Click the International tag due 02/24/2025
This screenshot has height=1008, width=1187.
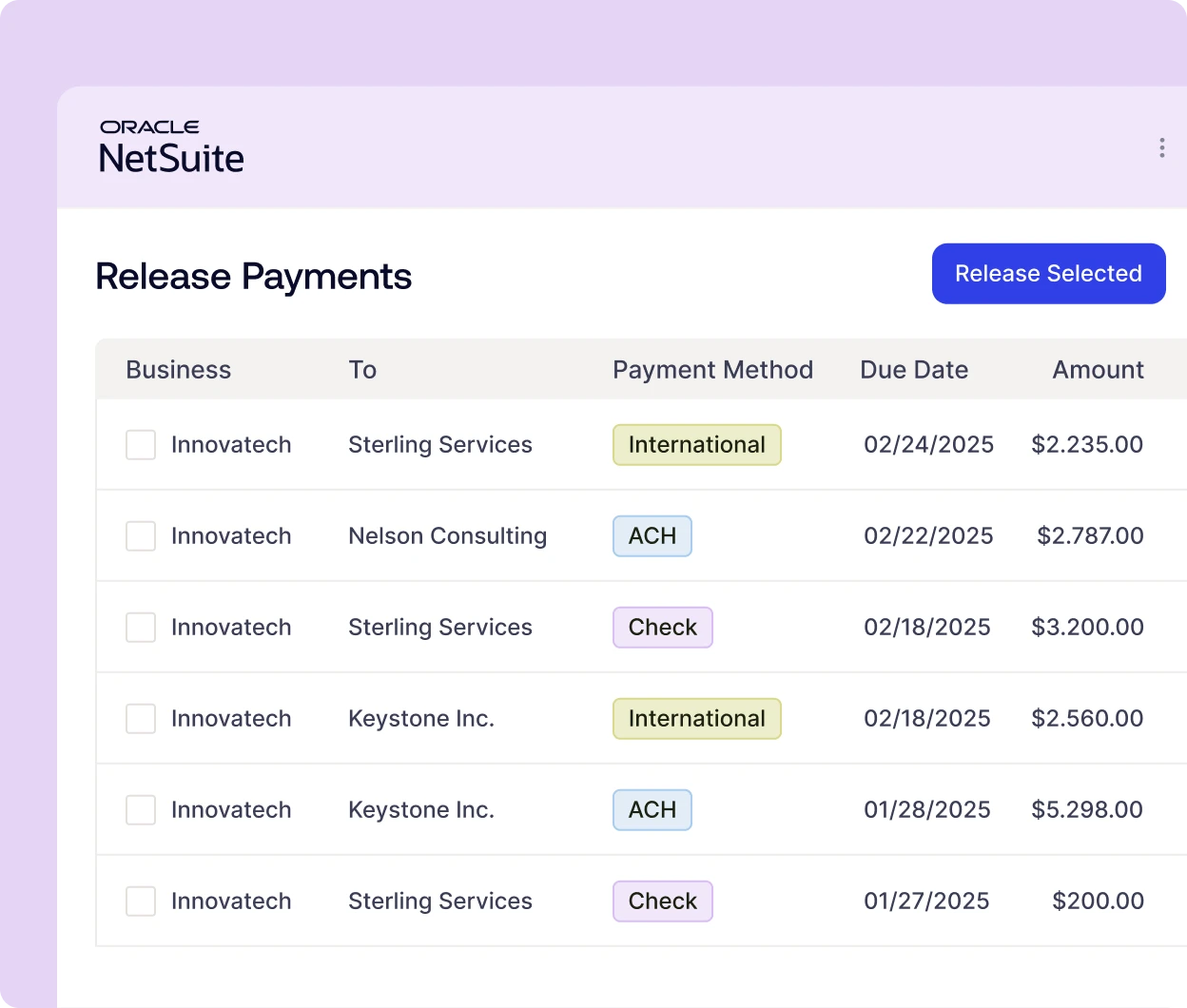pyautogui.click(x=696, y=445)
